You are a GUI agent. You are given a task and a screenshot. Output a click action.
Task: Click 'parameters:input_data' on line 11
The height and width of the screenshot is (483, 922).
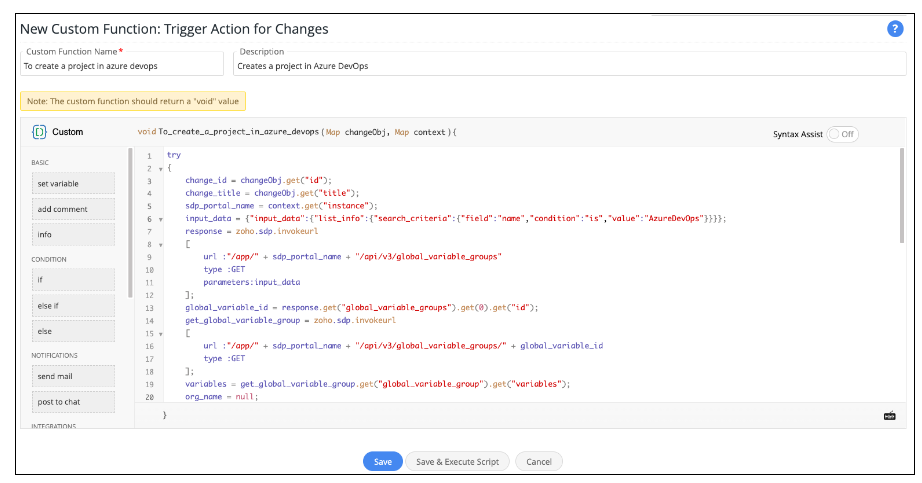pos(252,282)
